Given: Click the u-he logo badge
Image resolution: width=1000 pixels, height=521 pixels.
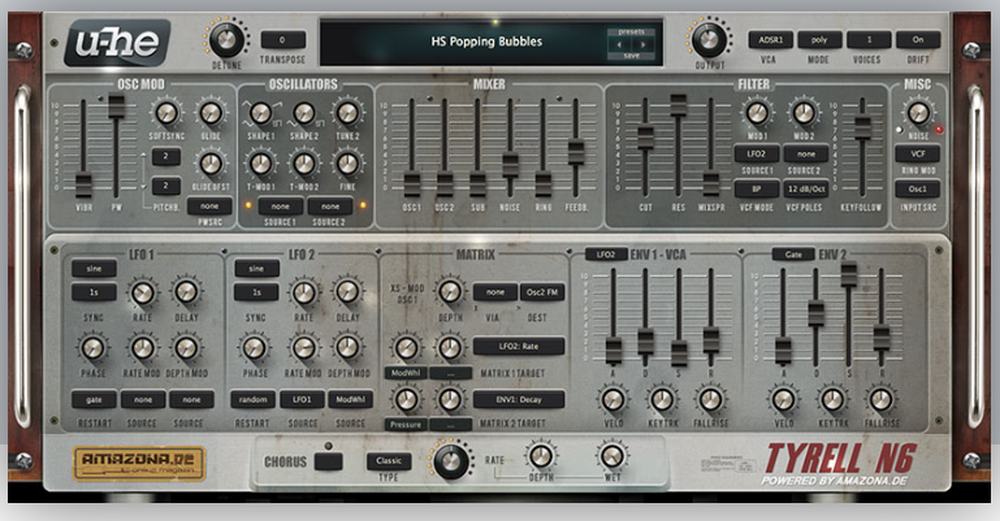Looking at the screenshot, I should (117, 43).
